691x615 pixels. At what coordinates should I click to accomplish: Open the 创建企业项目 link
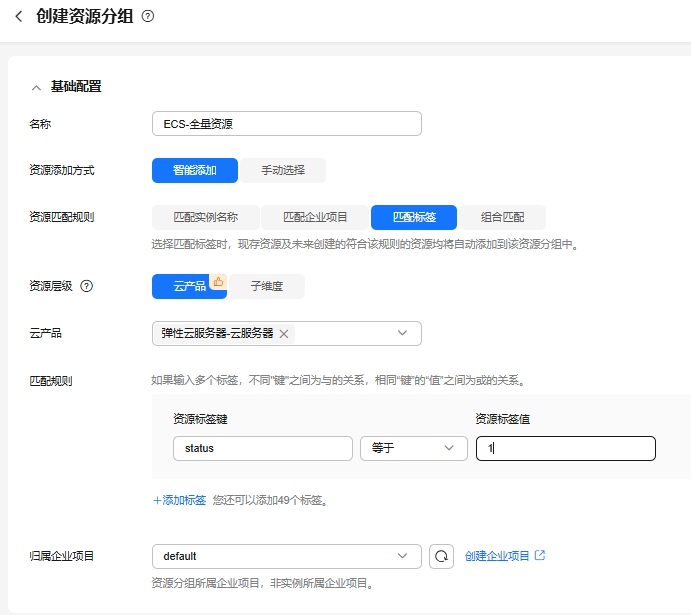(497, 556)
